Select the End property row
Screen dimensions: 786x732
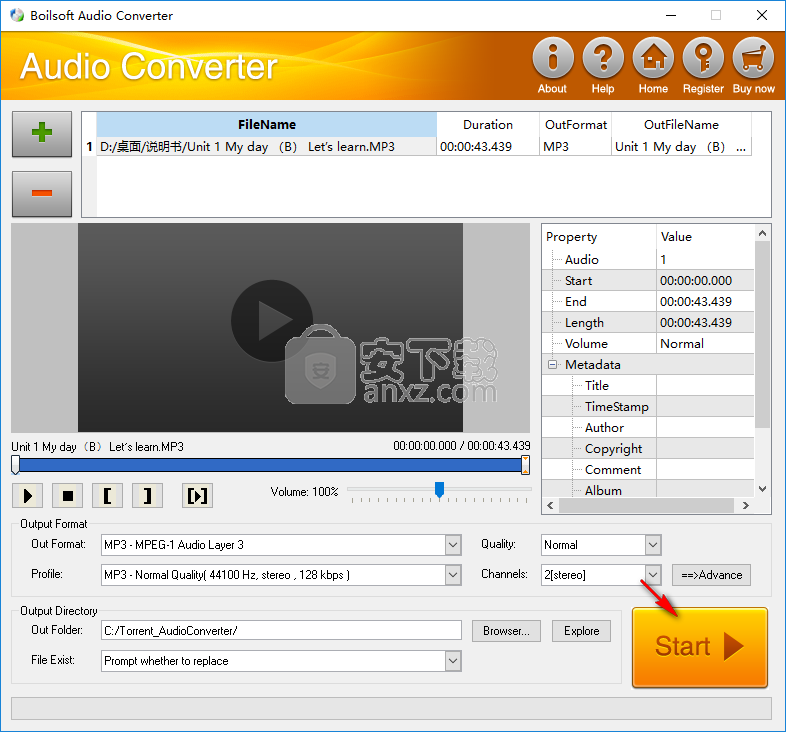pos(648,302)
